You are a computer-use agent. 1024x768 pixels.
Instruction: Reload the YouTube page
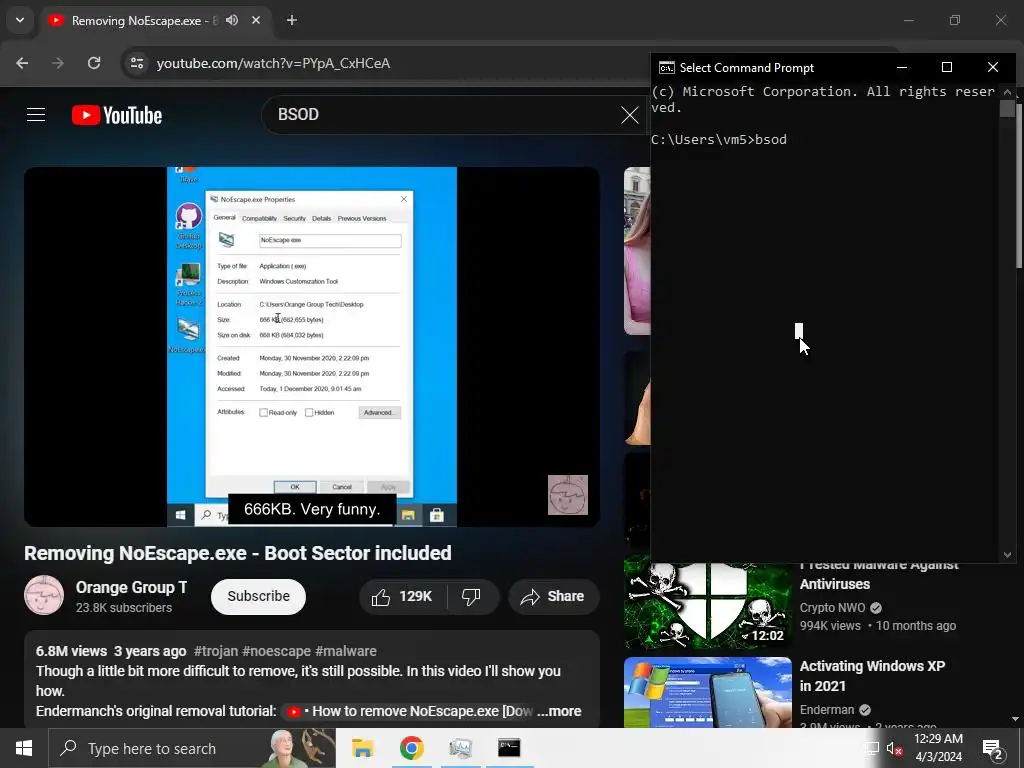tap(94, 63)
